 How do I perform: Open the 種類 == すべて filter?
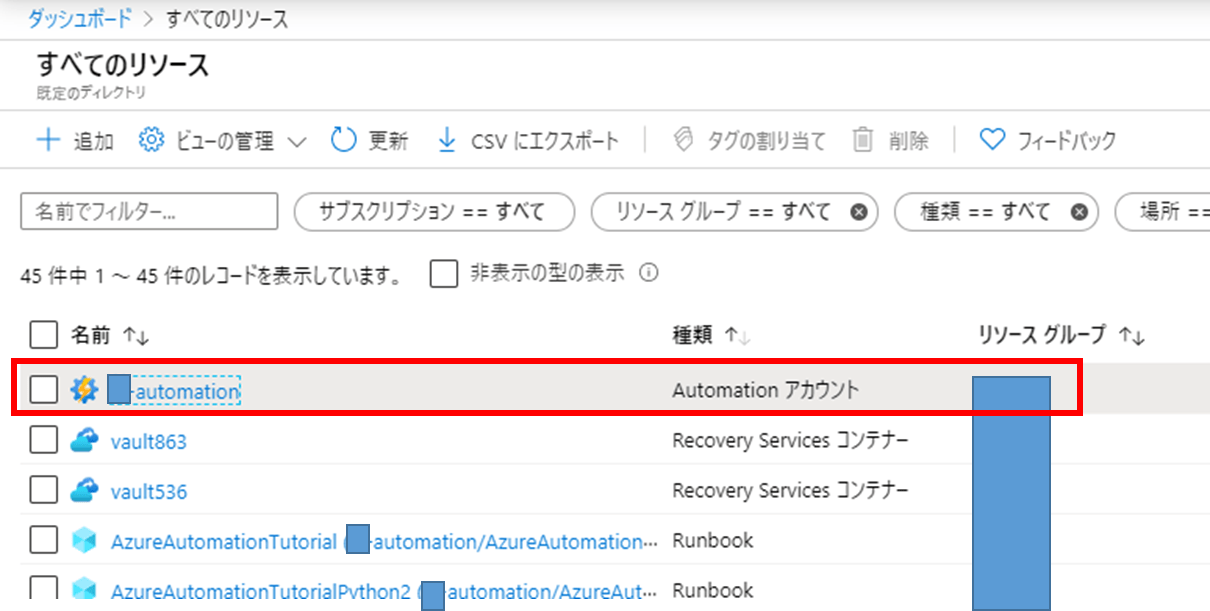click(x=995, y=212)
